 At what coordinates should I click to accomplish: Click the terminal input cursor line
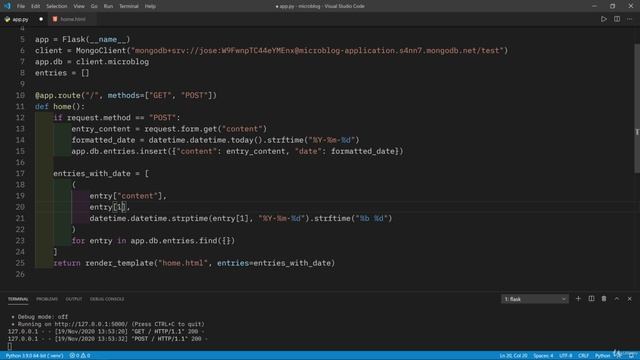pos(10,346)
